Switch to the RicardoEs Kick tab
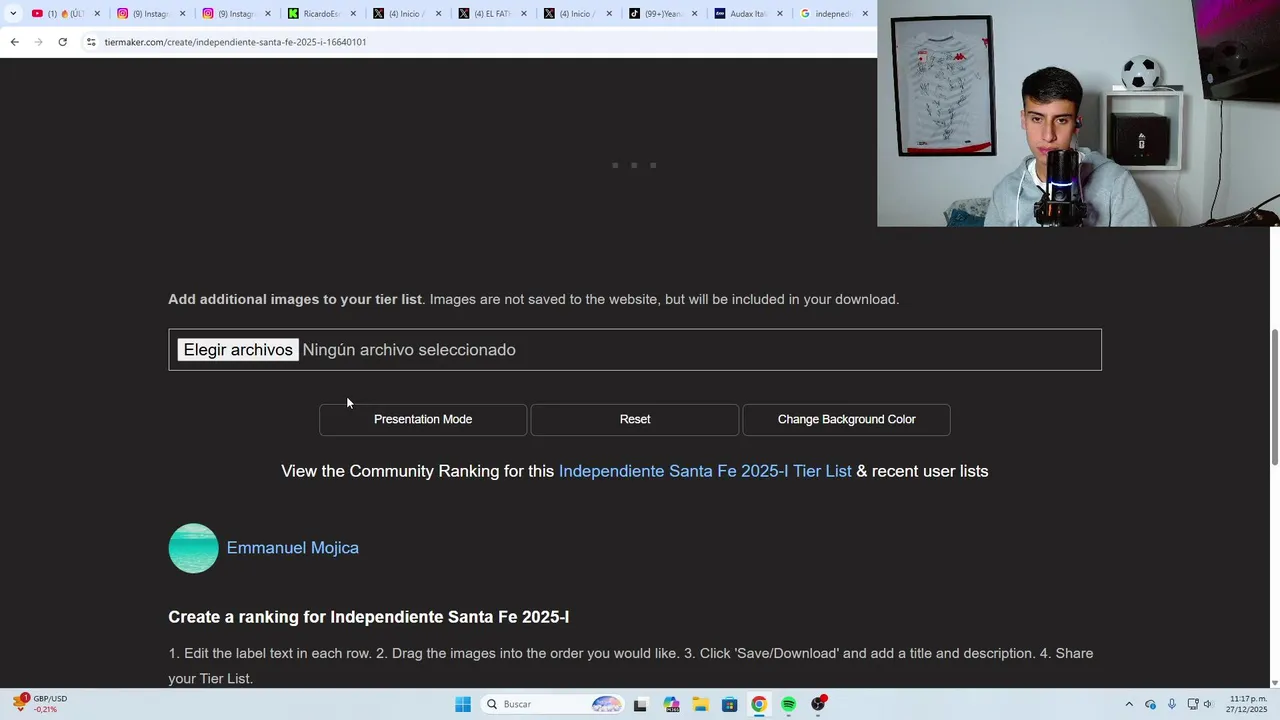The width and height of the screenshot is (1280, 720). (x=320, y=13)
